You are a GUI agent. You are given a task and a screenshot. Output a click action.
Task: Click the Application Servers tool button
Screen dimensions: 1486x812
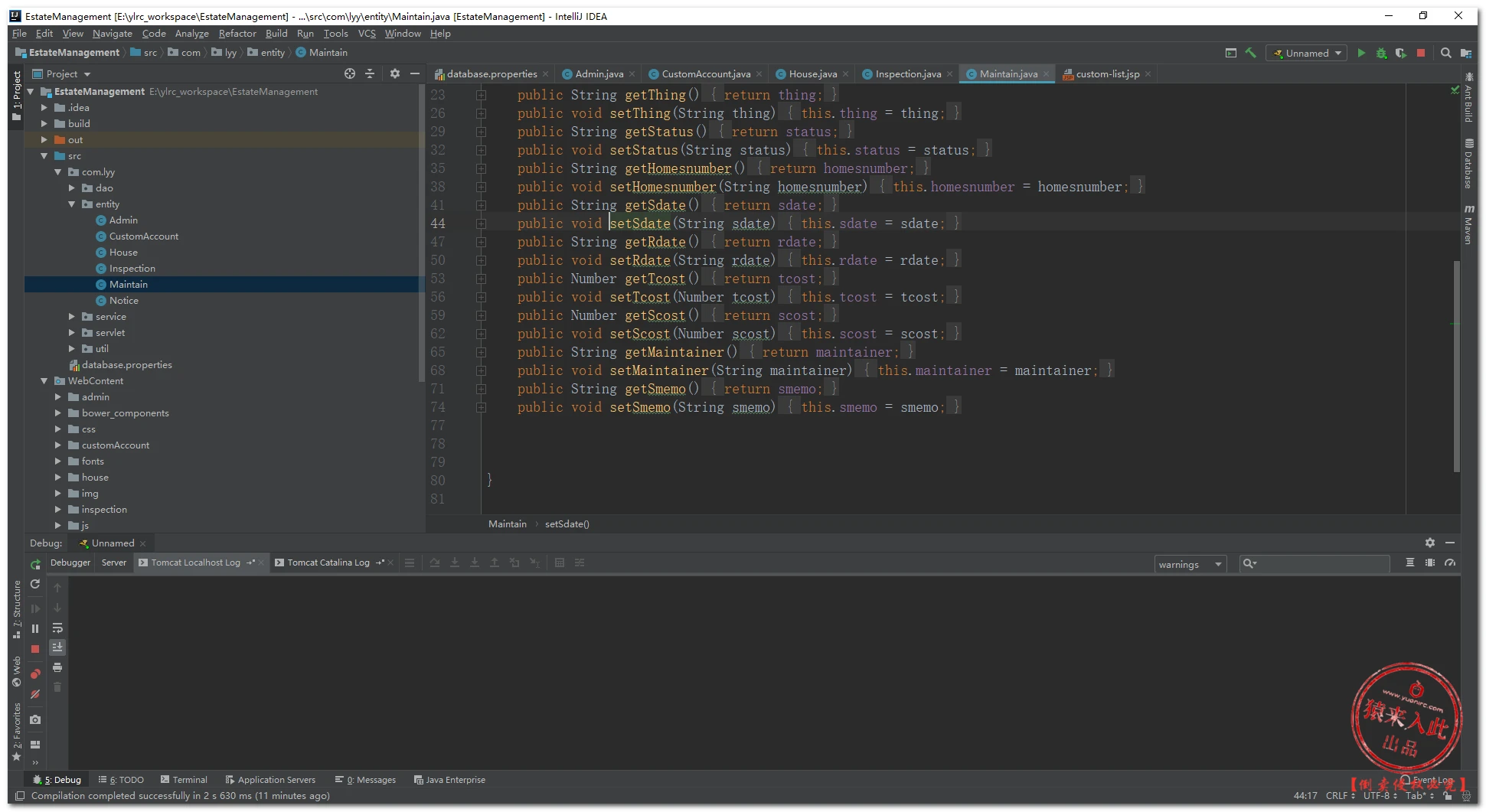pyautogui.click(x=270, y=780)
